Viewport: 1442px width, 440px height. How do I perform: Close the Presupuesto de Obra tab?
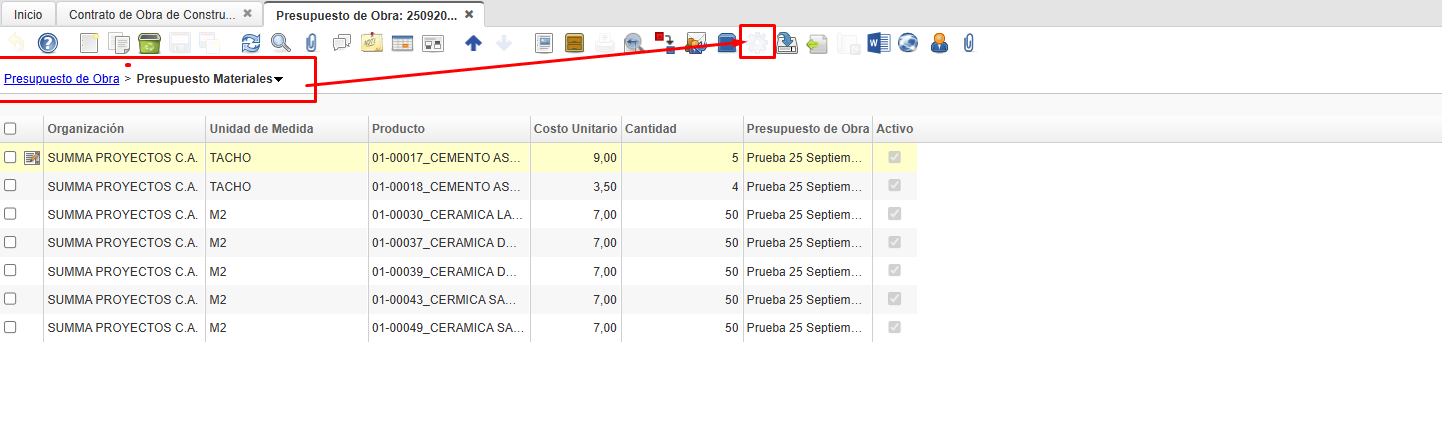tap(469, 14)
